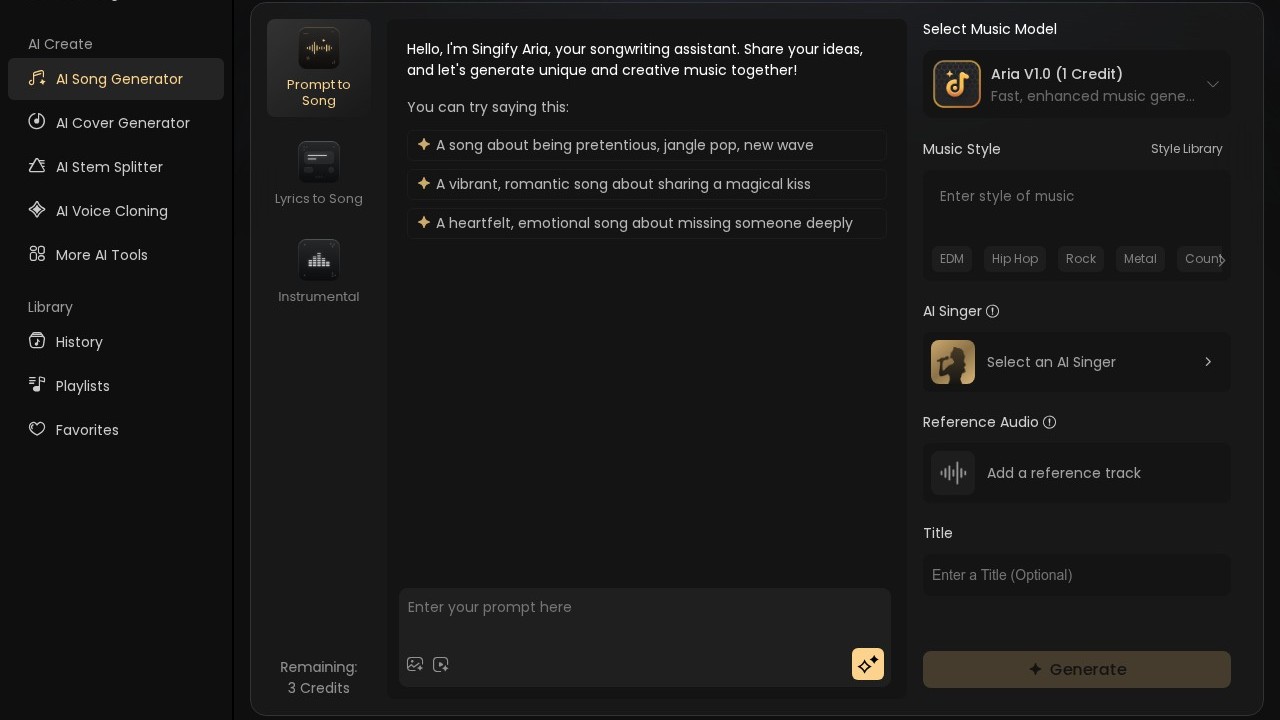Click the image upload icon in prompt box
Screen dimensions: 1280x720
point(415,664)
